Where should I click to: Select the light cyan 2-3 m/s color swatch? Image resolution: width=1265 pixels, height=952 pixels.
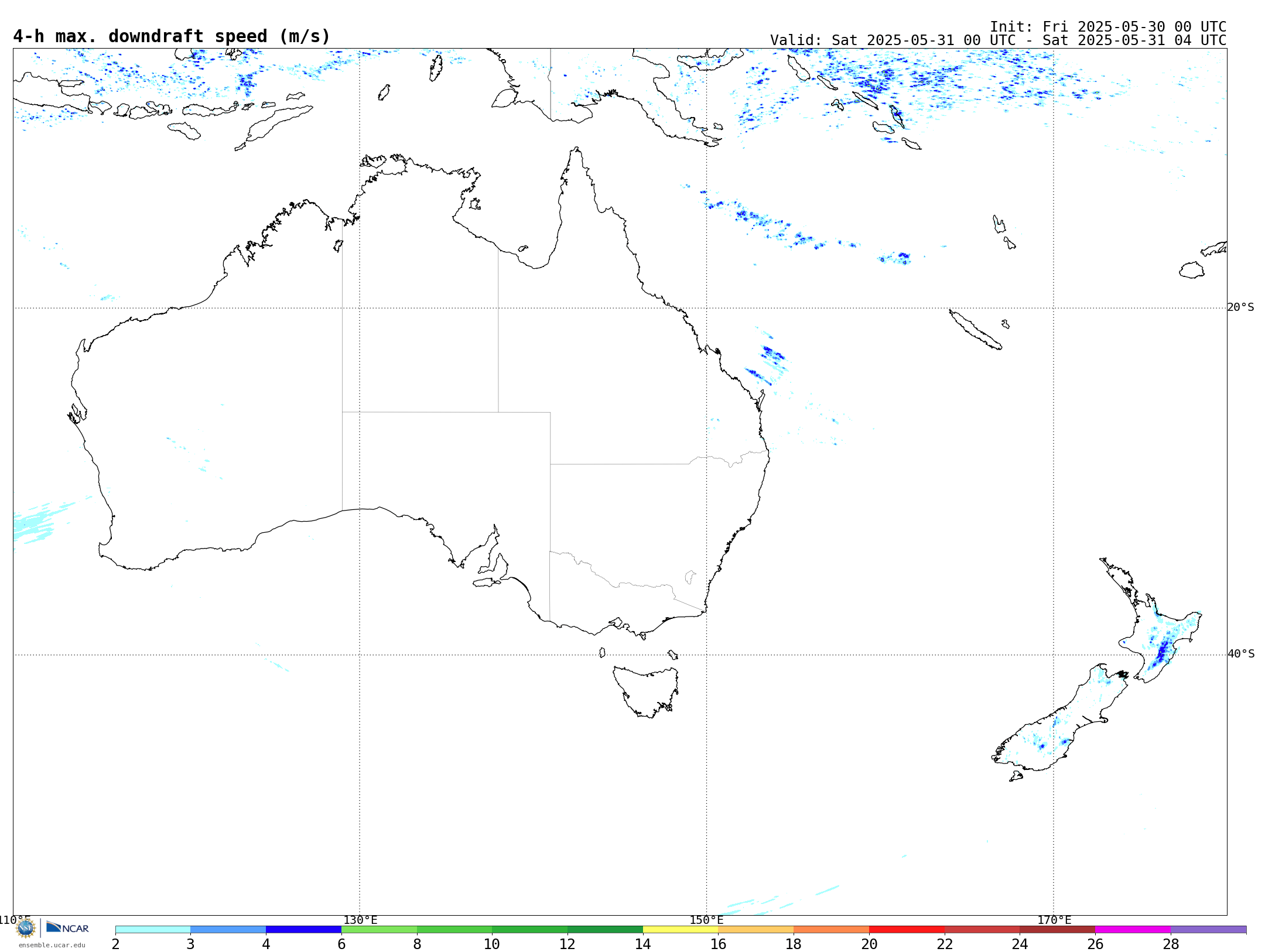[153, 930]
